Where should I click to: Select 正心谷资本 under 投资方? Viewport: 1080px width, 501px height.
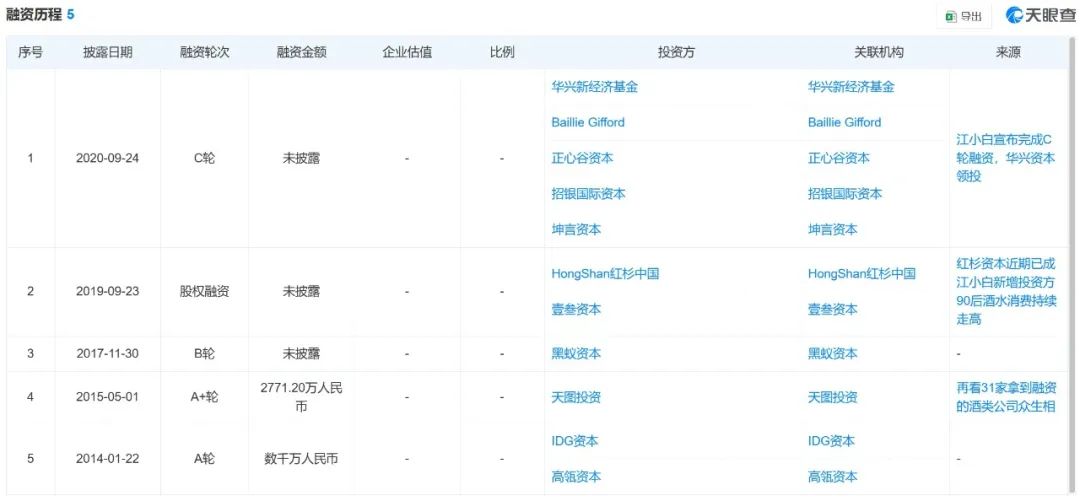point(582,158)
